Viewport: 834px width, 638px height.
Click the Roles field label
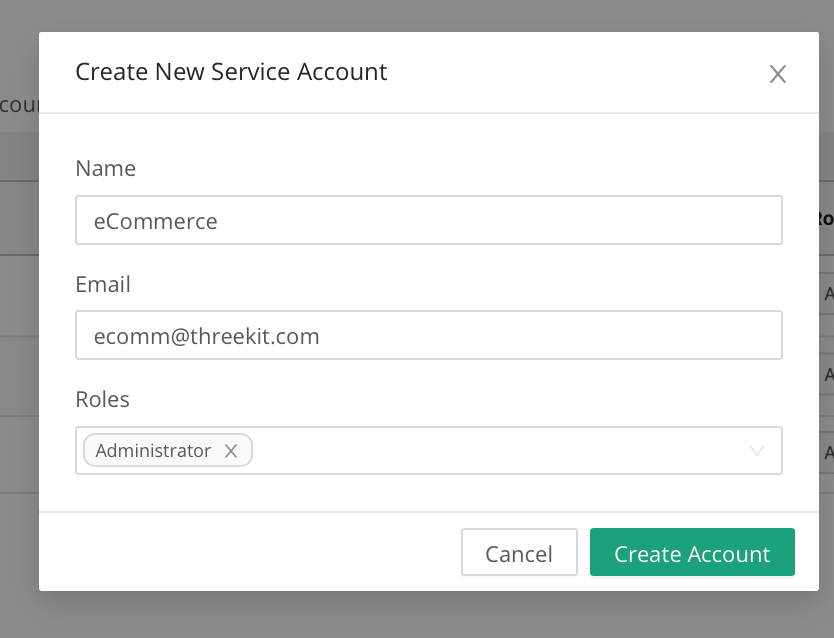tap(103, 399)
